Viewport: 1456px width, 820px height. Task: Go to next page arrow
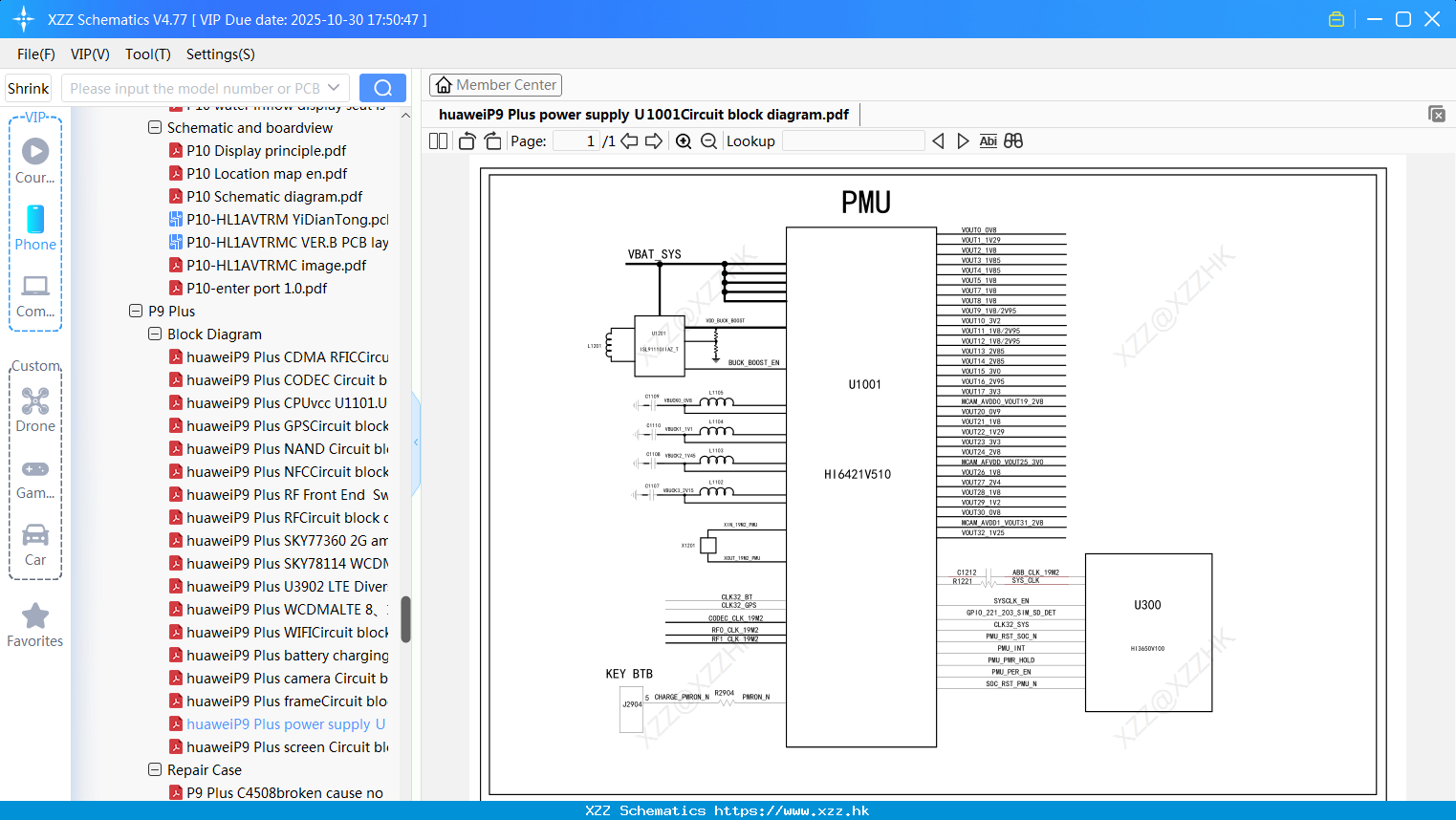[x=654, y=140]
